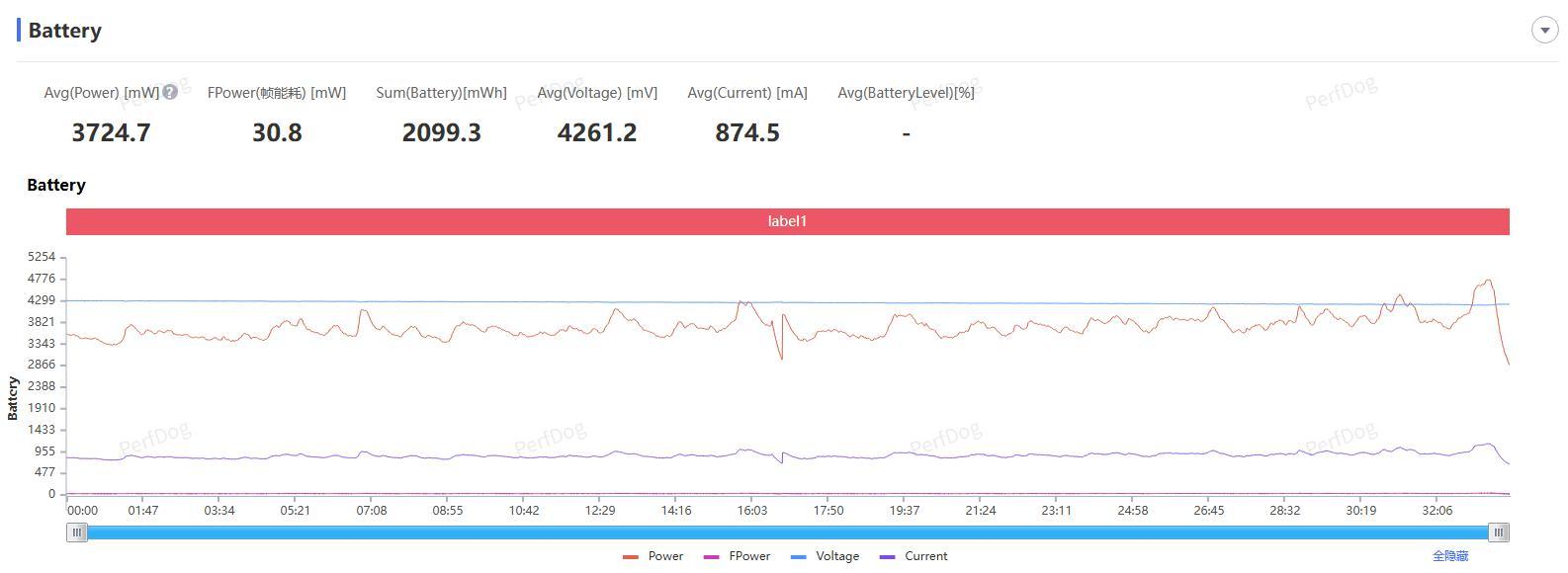Collapse the Battery section with the arrow icon
This screenshot has width=1568, height=573.
click(x=1544, y=30)
